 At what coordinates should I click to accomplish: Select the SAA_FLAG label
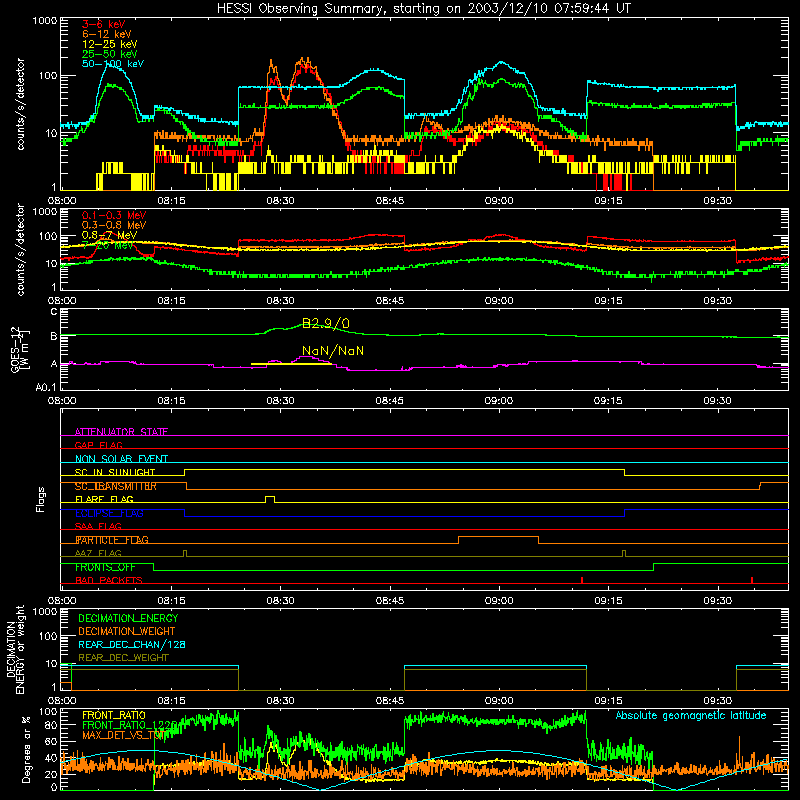98,526
